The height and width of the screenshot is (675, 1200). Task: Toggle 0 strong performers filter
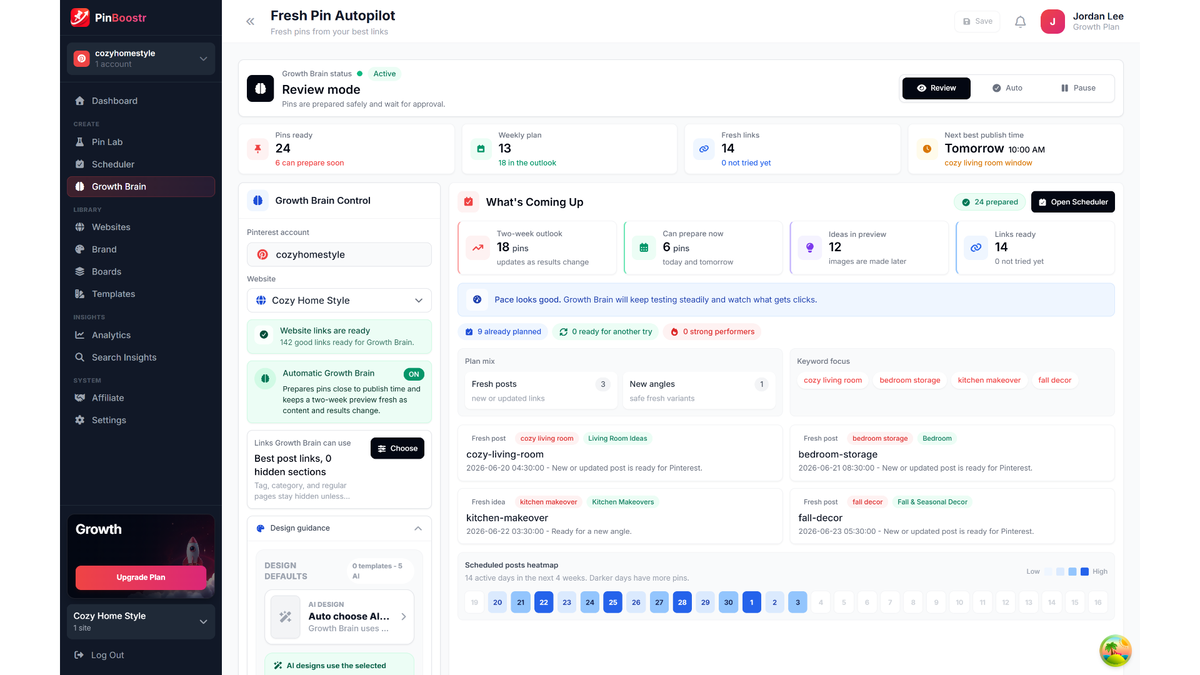click(x=712, y=332)
